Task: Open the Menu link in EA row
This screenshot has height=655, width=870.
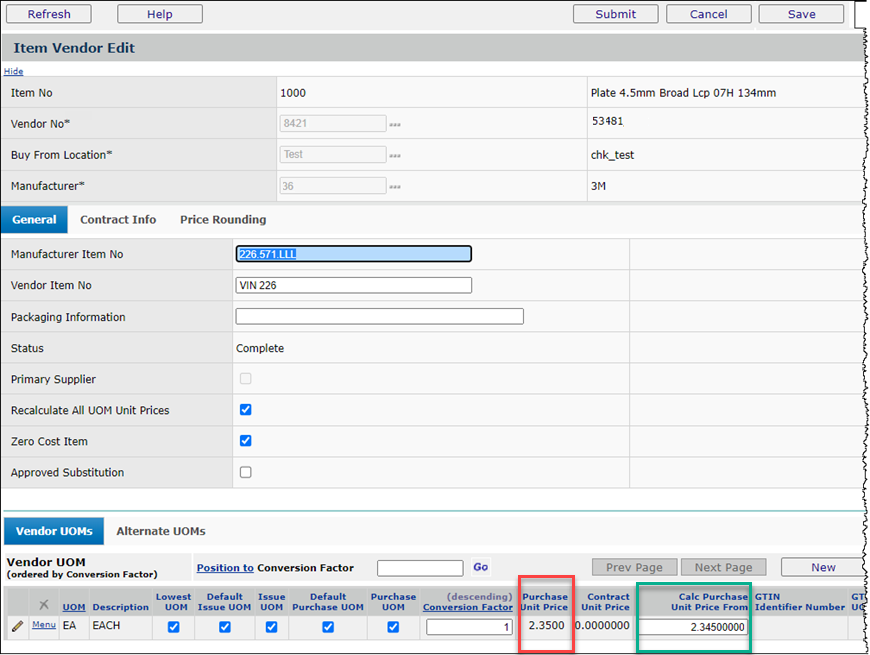Action: [44, 625]
